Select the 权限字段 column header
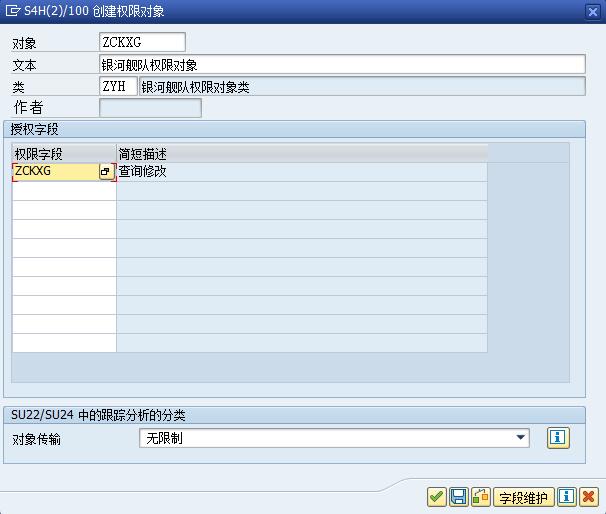 pyautogui.click(x=64, y=154)
